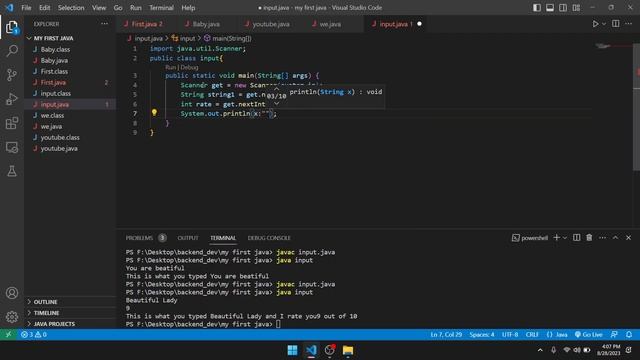Show next println overload signature
This screenshot has width=640, height=360.
(x=276, y=104)
